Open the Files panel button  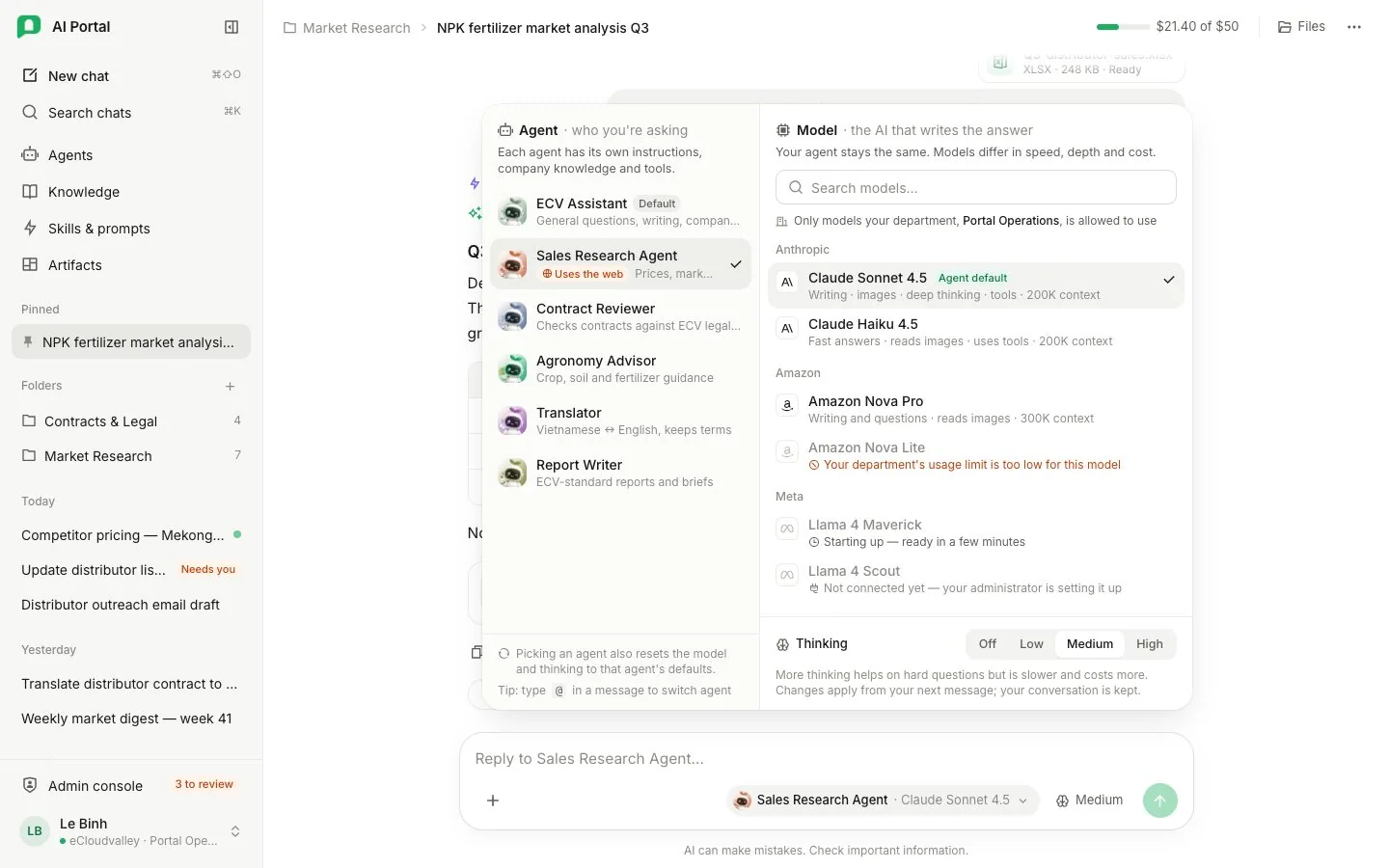coord(1301,27)
